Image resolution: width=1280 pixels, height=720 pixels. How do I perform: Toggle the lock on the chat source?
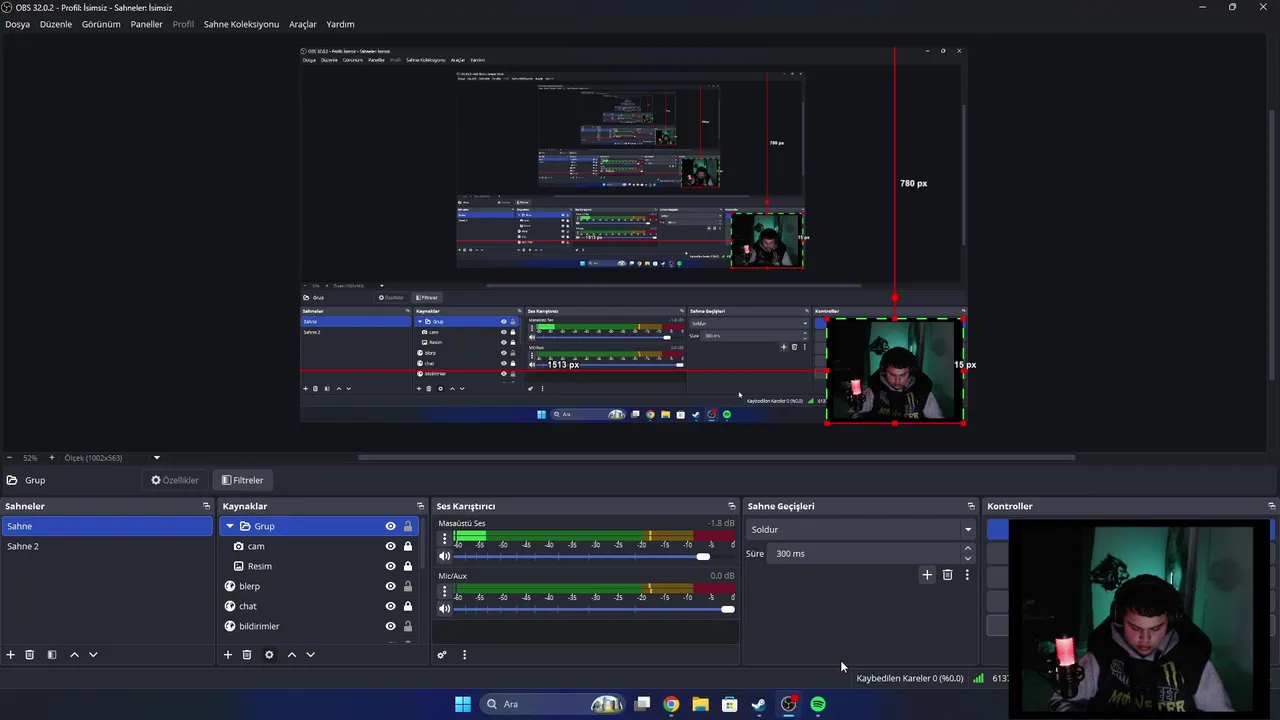(408, 606)
